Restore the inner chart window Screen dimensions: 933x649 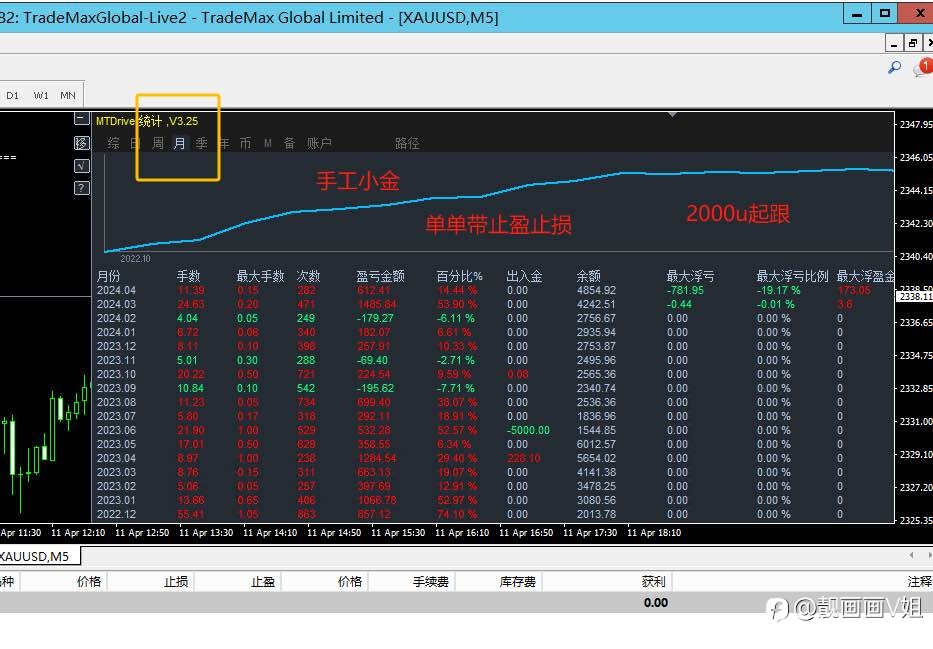click(913, 43)
